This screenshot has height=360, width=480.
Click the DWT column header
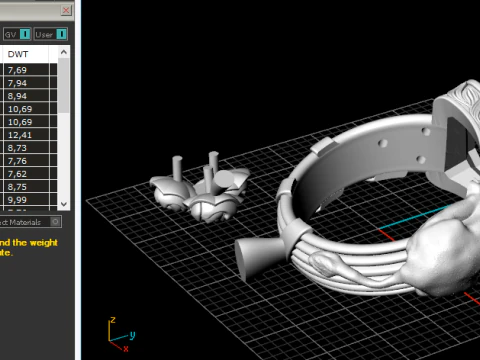[25, 54]
